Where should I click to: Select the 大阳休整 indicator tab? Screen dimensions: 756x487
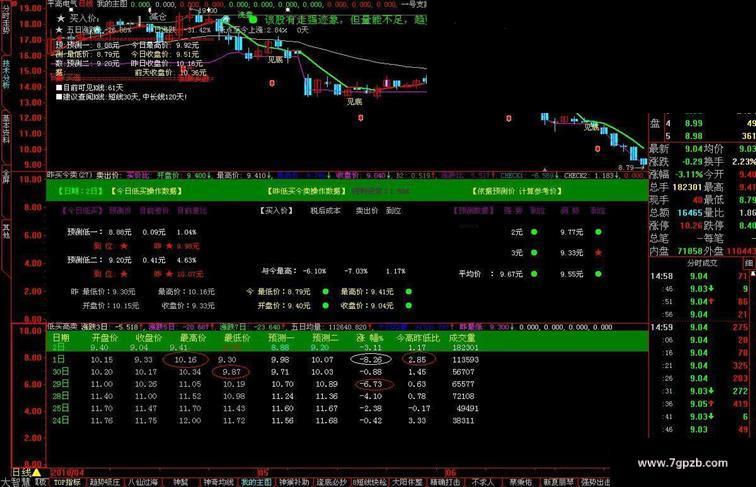tap(407, 482)
